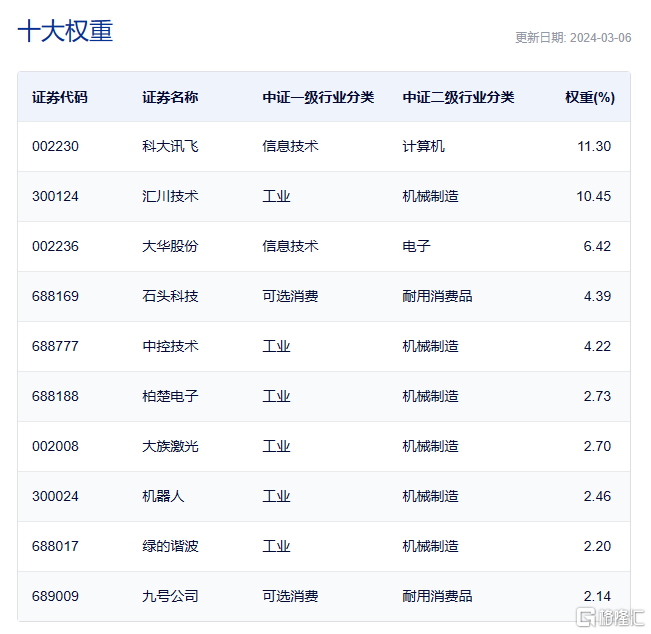This screenshot has height=634, width=651.
Task: Click the 中证二级行业分类 column header
Action: pos(458,98)
